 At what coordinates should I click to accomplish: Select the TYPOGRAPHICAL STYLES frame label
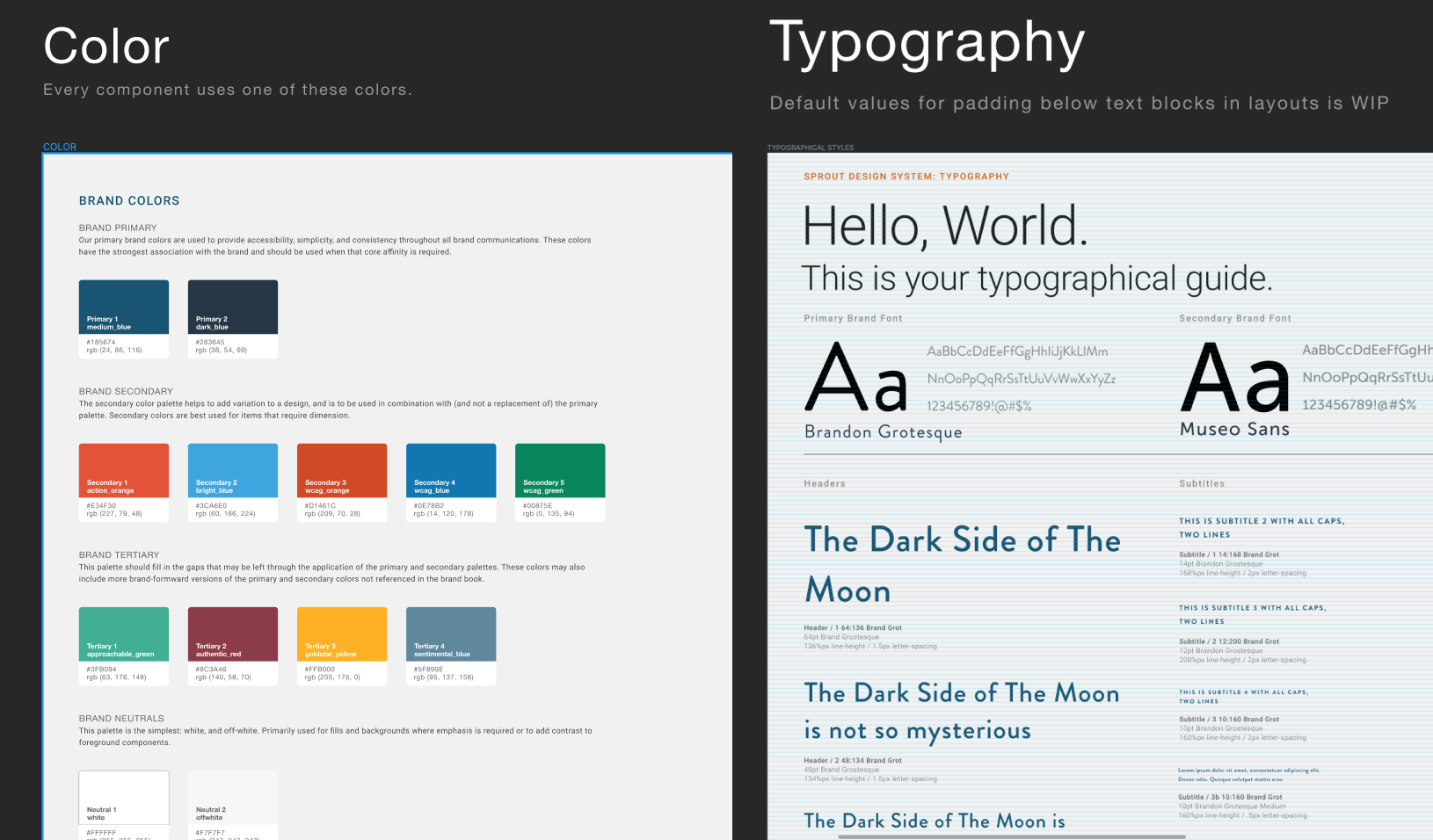pos(811,148)
